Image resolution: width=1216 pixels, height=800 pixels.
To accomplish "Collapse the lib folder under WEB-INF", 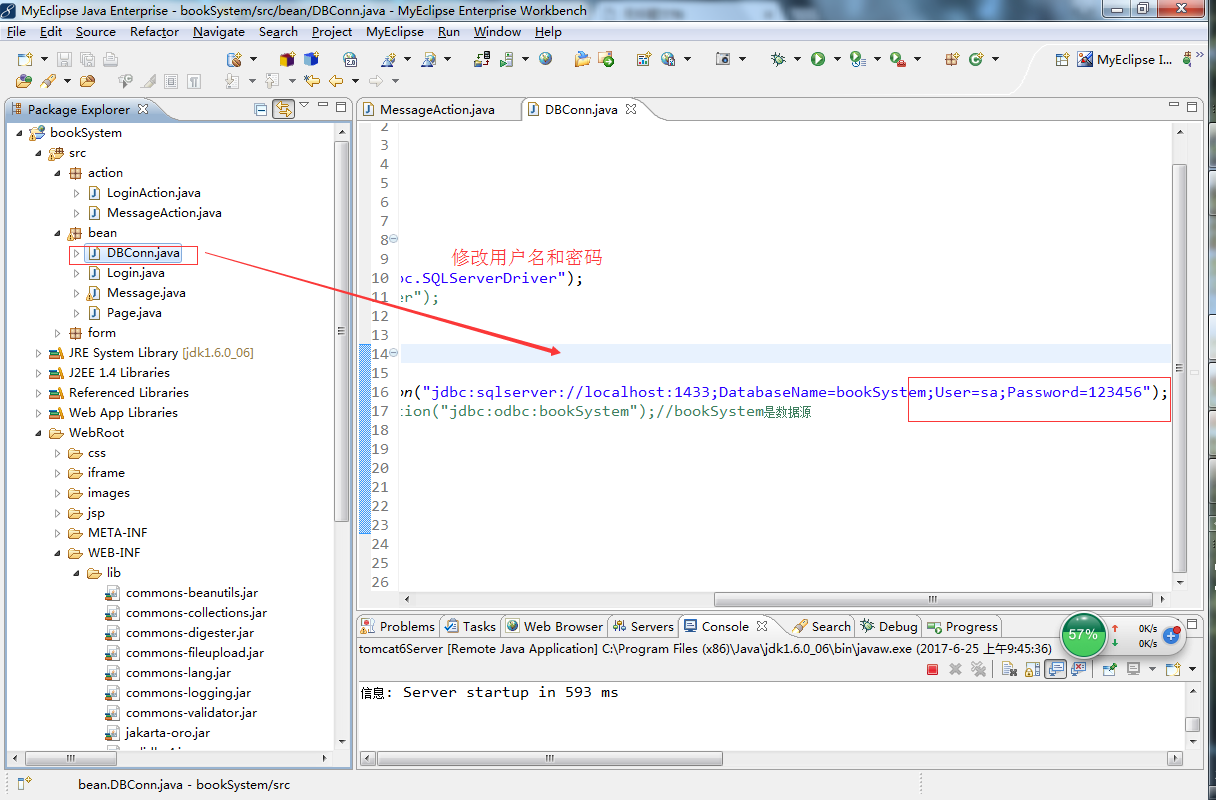I will [x=77, y=573].
